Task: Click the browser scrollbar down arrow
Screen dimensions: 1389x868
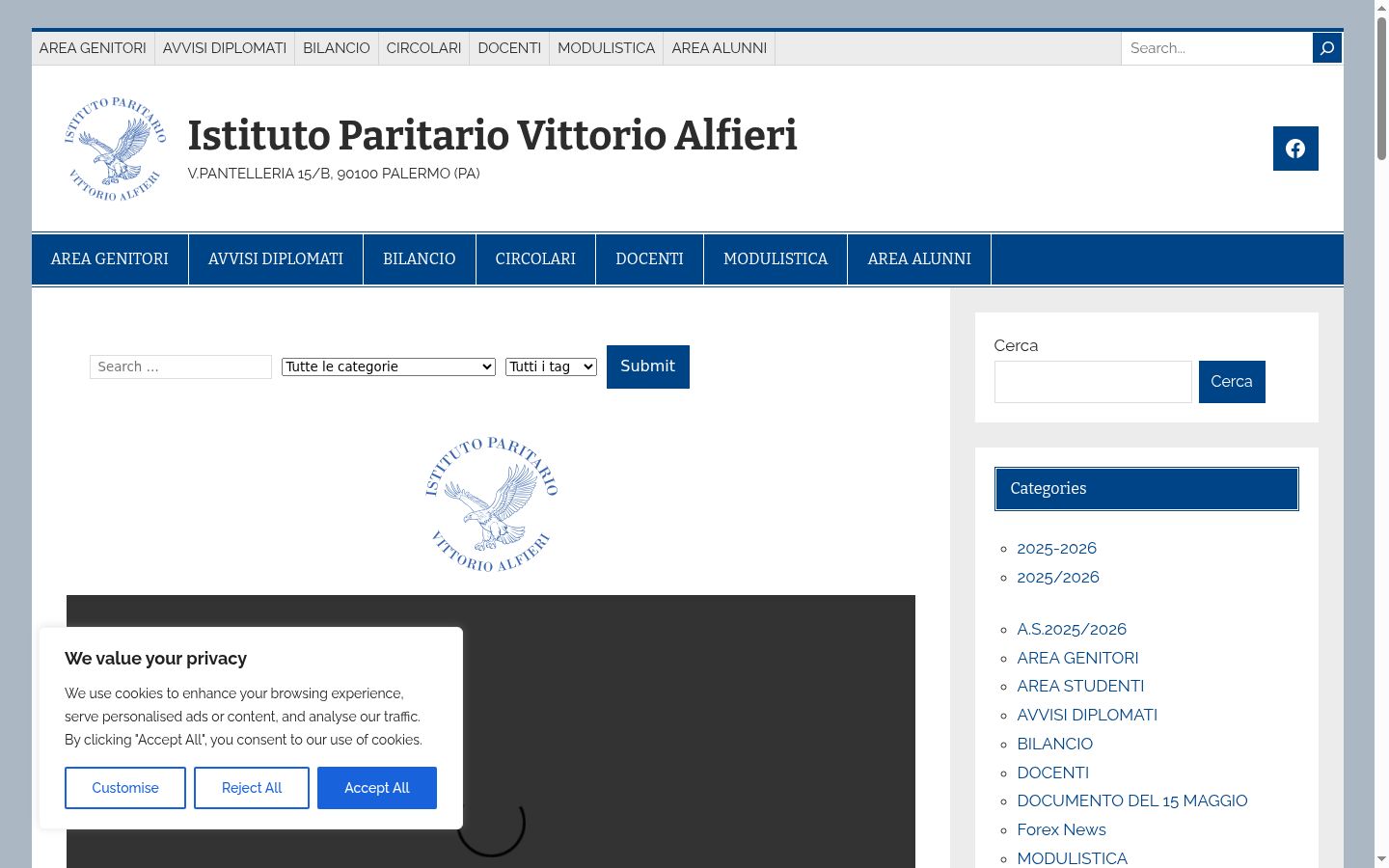Action: point(1381,858)
